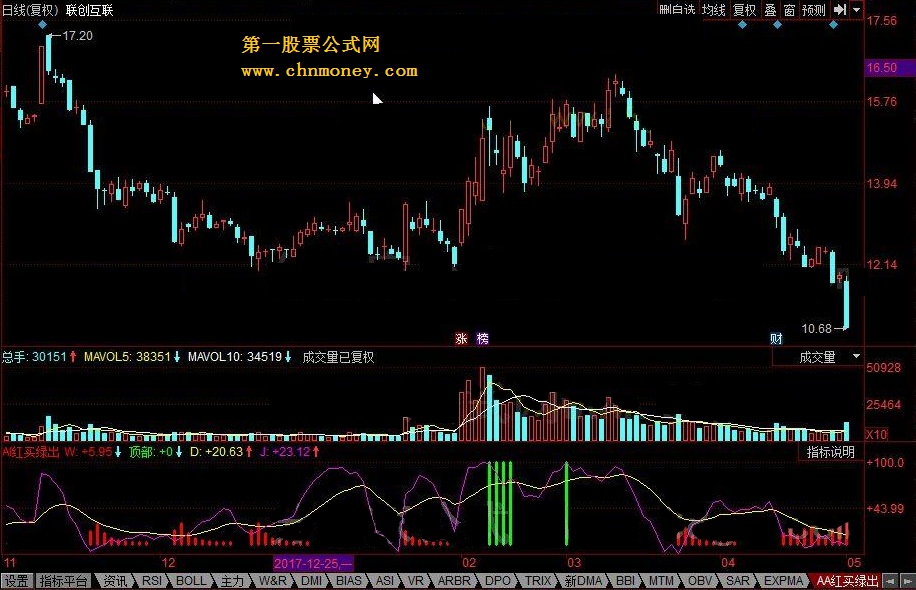Click the blue diamond marker above the 17.20 peak
The height and width of the screenshot is (590, 916).
pyautogui.click(x=42, y=25)
